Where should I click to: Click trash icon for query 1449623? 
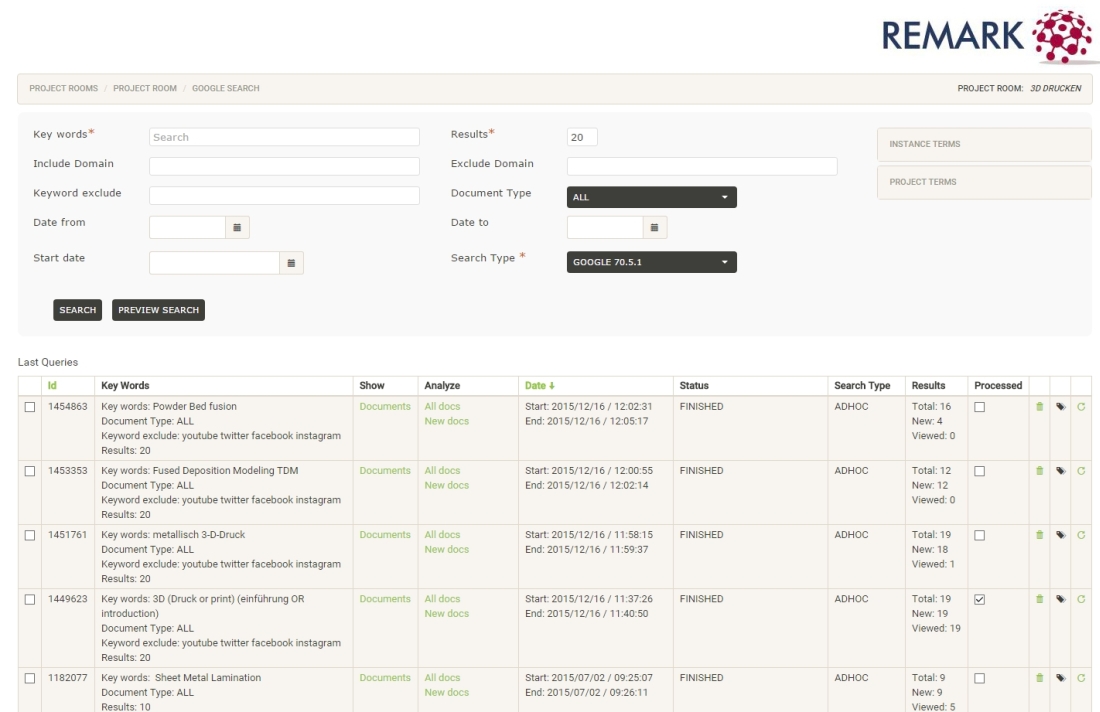tap(1039, 599)
